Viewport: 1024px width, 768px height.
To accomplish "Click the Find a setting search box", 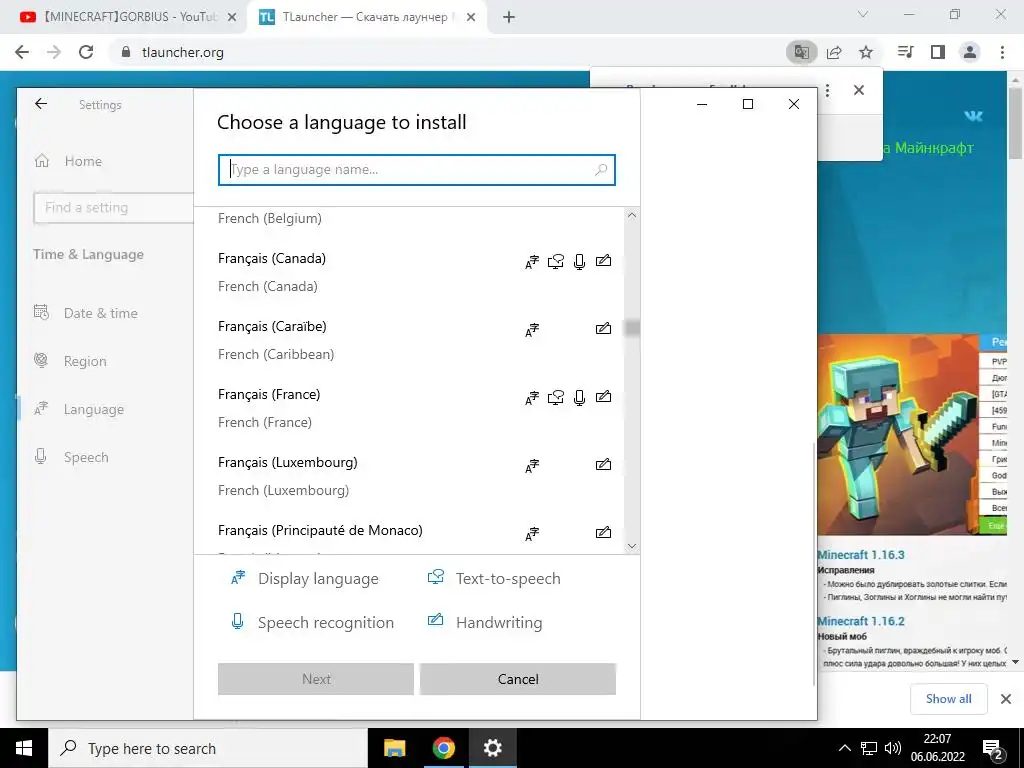I will tap(114, 208).
